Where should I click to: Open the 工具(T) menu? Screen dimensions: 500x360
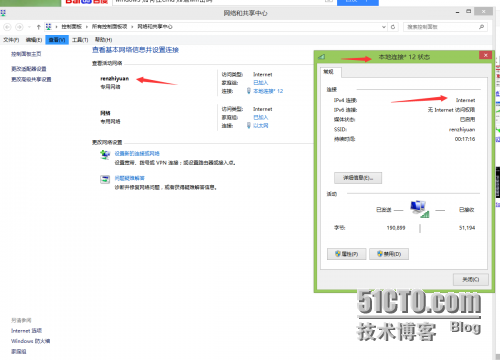tap(80, 40)
